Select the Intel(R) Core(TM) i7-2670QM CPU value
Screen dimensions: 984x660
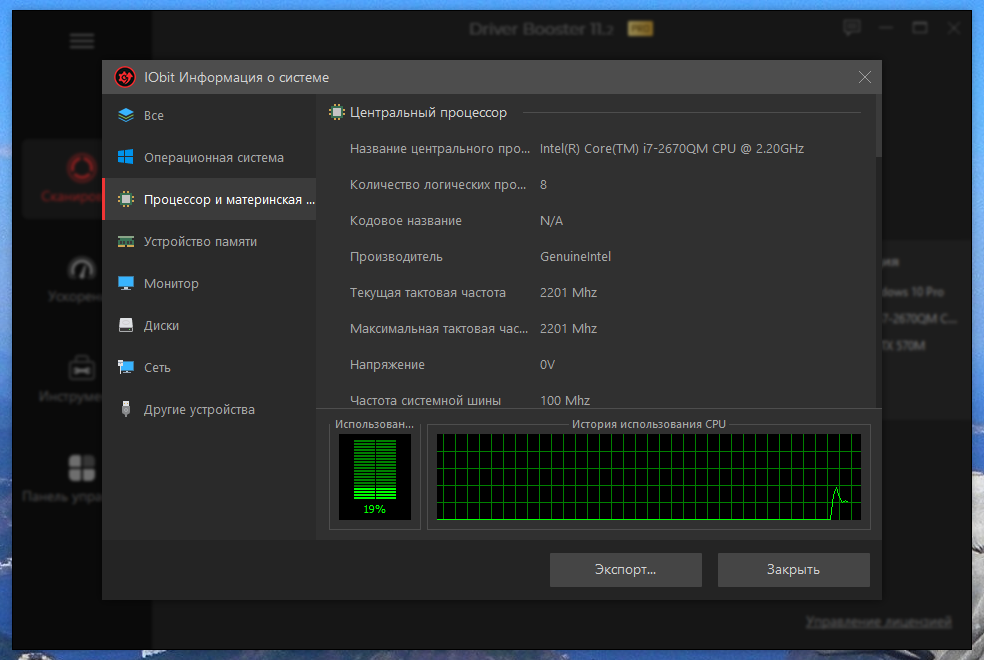pos(671,149)
